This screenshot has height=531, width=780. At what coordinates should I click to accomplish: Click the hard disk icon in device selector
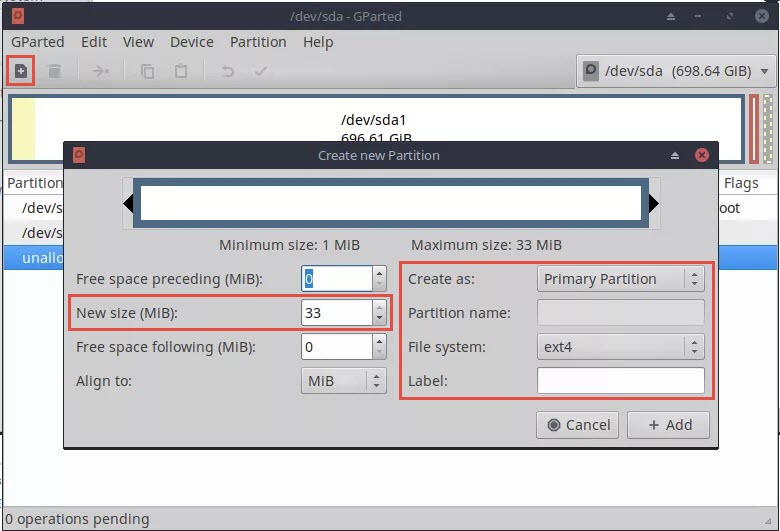coord(591,71)
